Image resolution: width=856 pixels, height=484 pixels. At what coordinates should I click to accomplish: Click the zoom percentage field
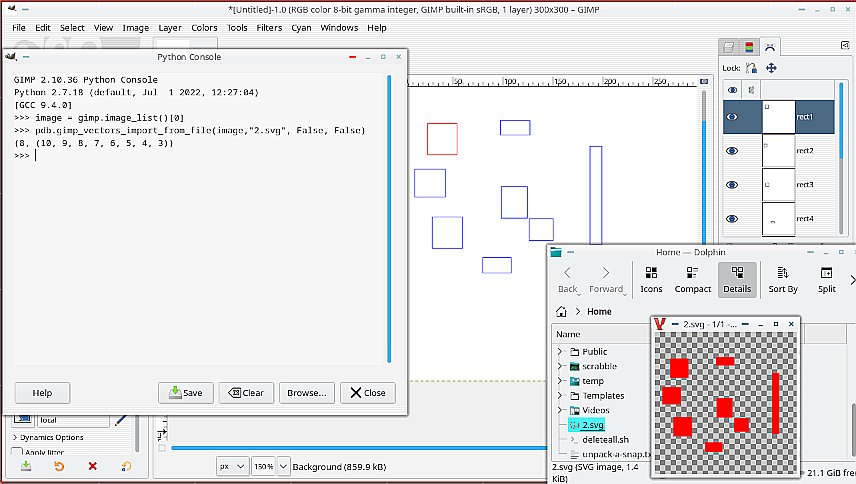click(x=264, y=467)
